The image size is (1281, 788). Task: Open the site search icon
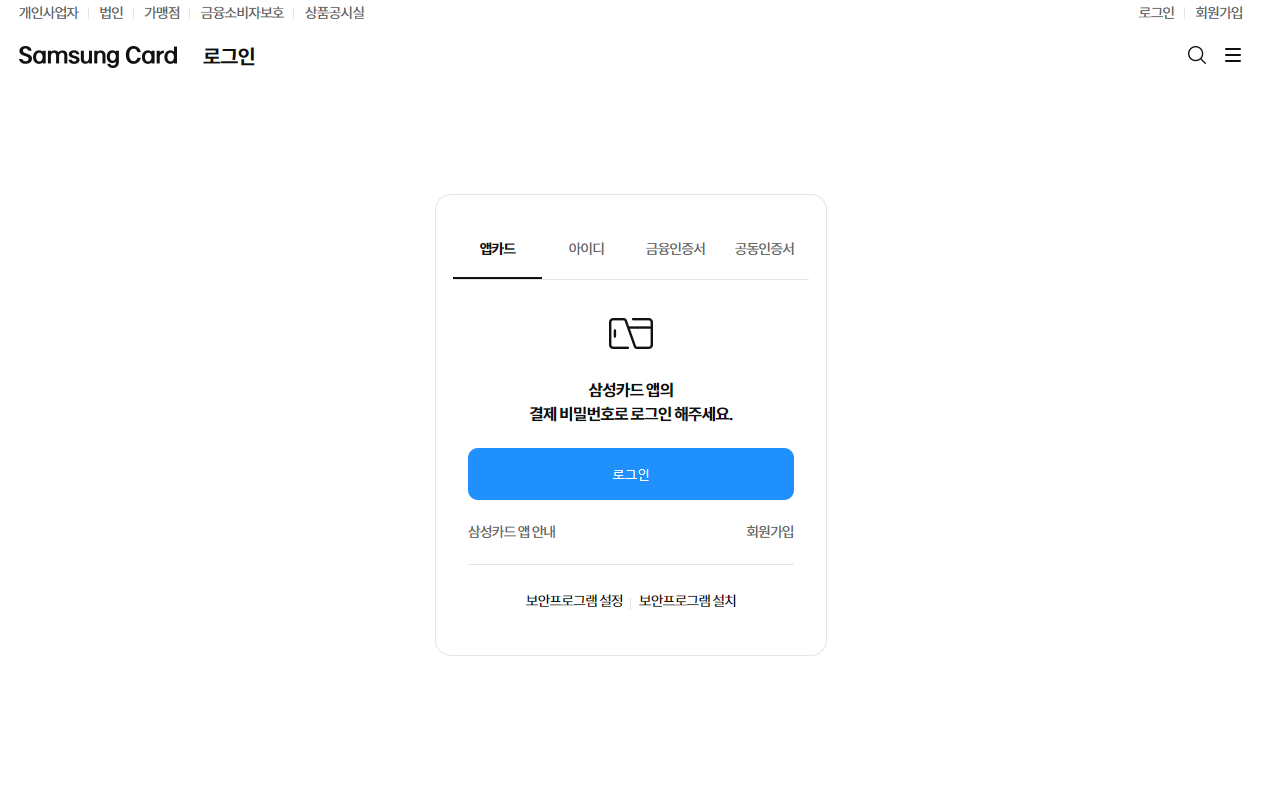click(1196, 55)
